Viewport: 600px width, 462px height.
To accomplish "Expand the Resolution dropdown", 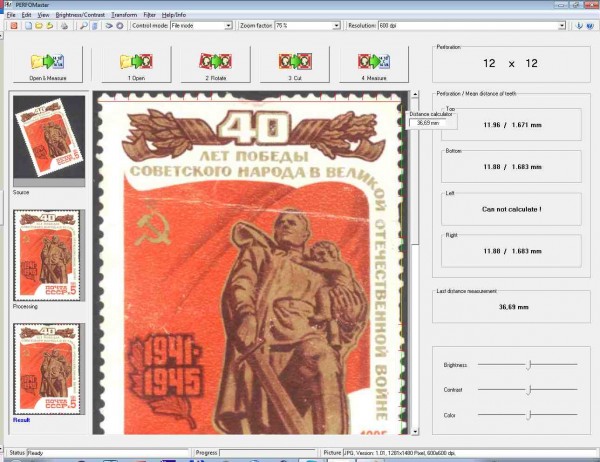I will (x=561, y=26).
